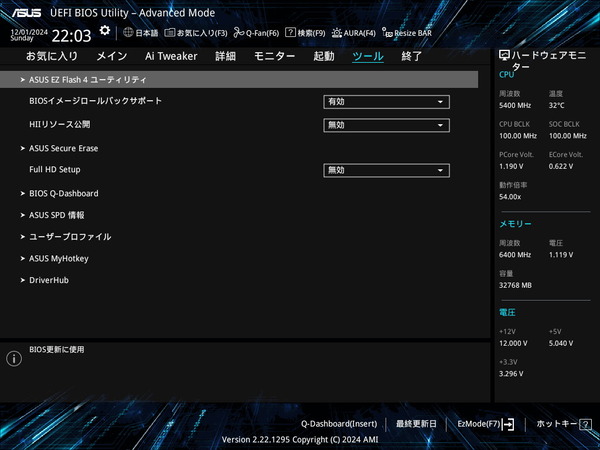Click the 6400 MHz memory frequency value
This screenshot has width=600, height=450.
tap(515, 254)
